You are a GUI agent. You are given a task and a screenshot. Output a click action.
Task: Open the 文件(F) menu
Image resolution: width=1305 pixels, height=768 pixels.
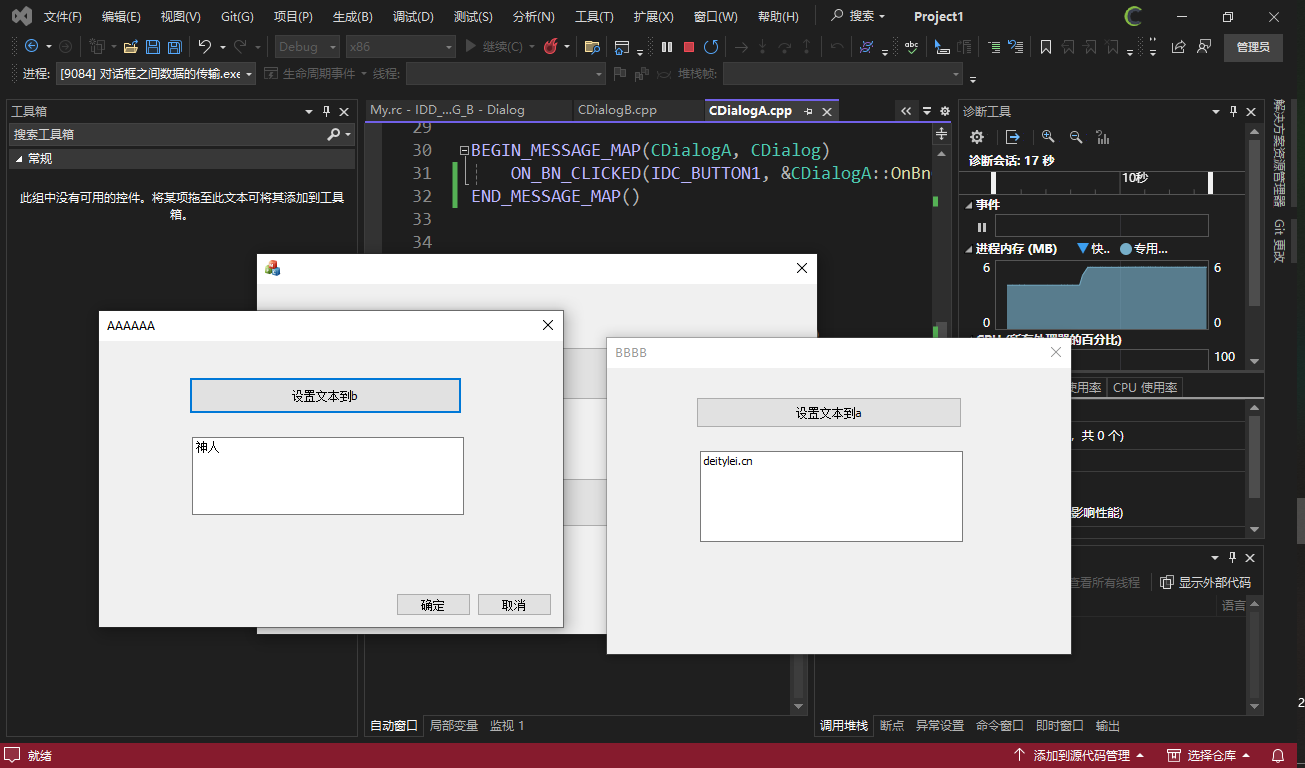(x=63, y=17)
